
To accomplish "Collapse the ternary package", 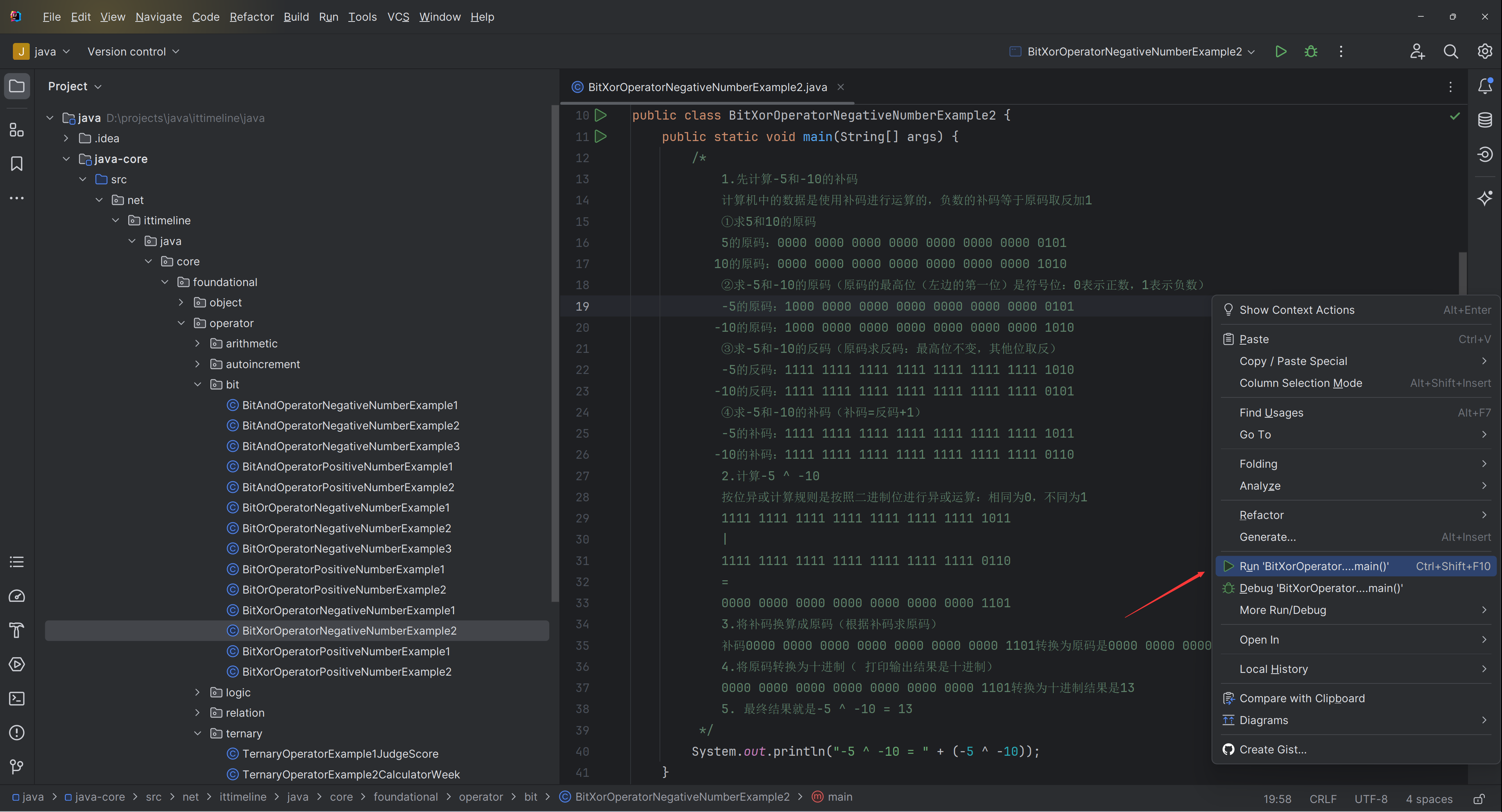I will click(197, 733).
